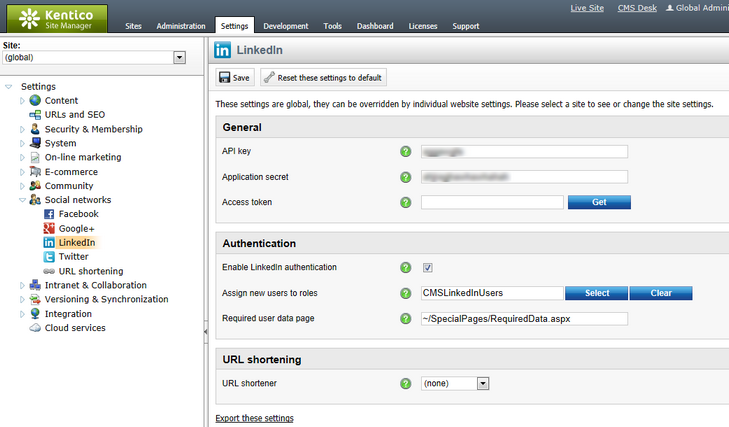The image size is (729, 427).
Task: Click the Facebook icon in tree
Action: click(x=49, y=214)
